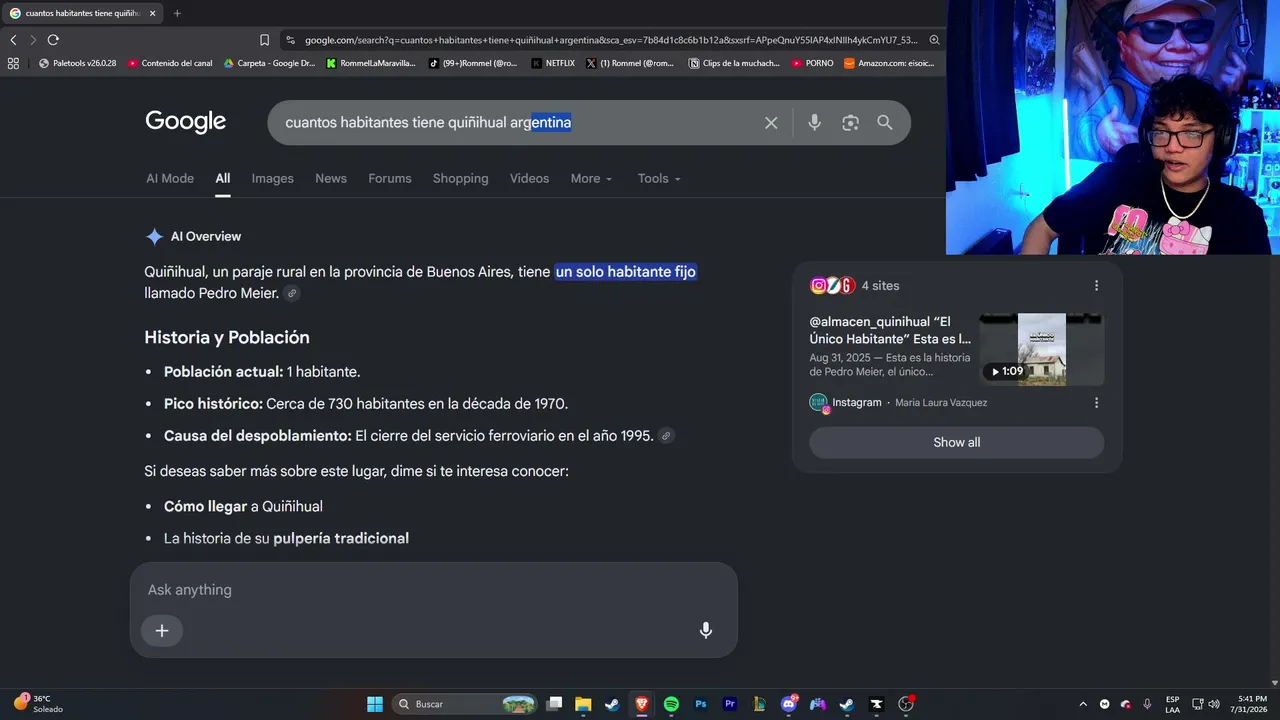Viewport: 1280px width, 720px height.
Task: Open Spotify from the taskbar
Action: [671, 704]
